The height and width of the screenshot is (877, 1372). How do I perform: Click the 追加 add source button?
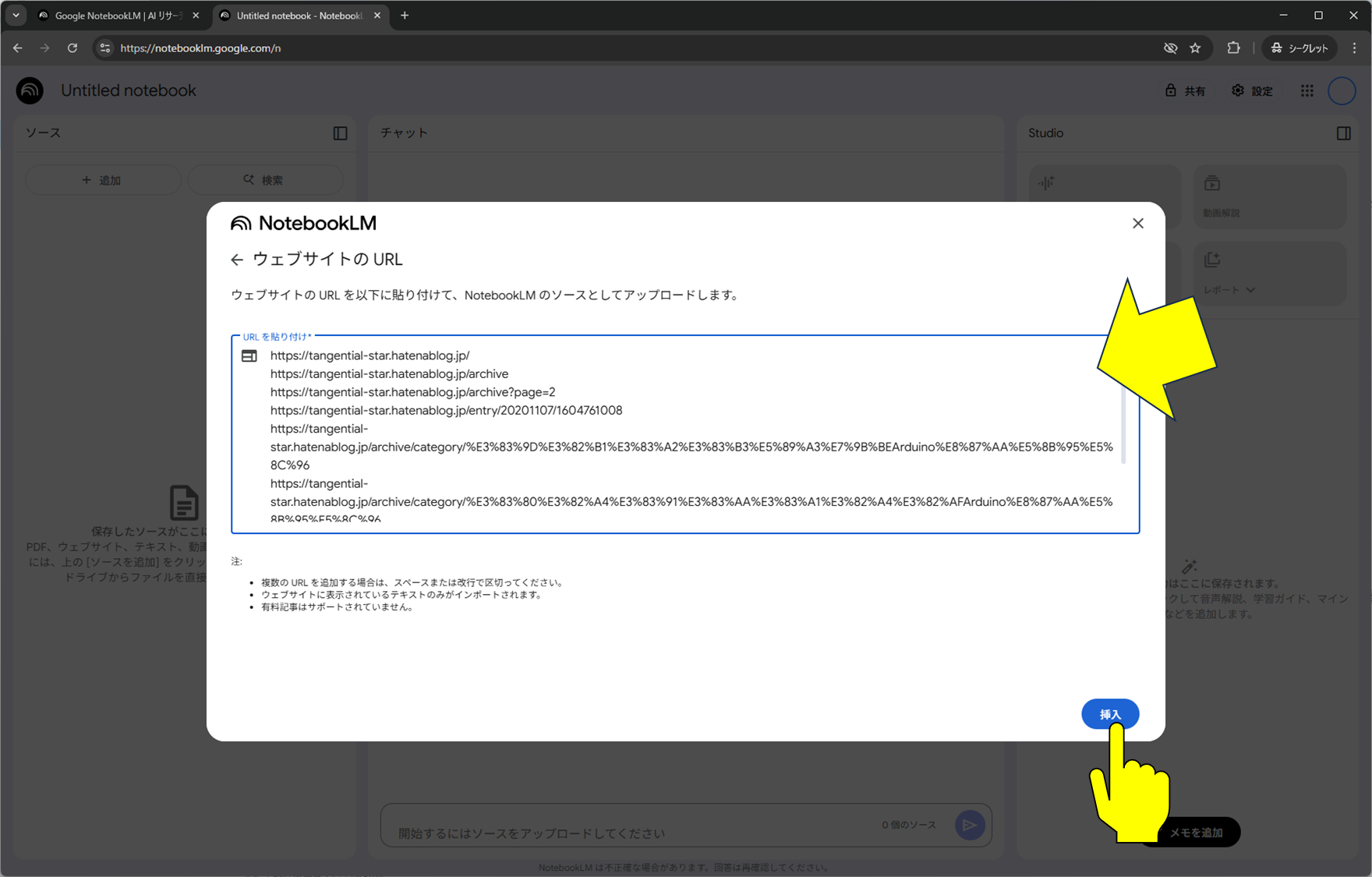pyautogui.click(x=102, y=180)
